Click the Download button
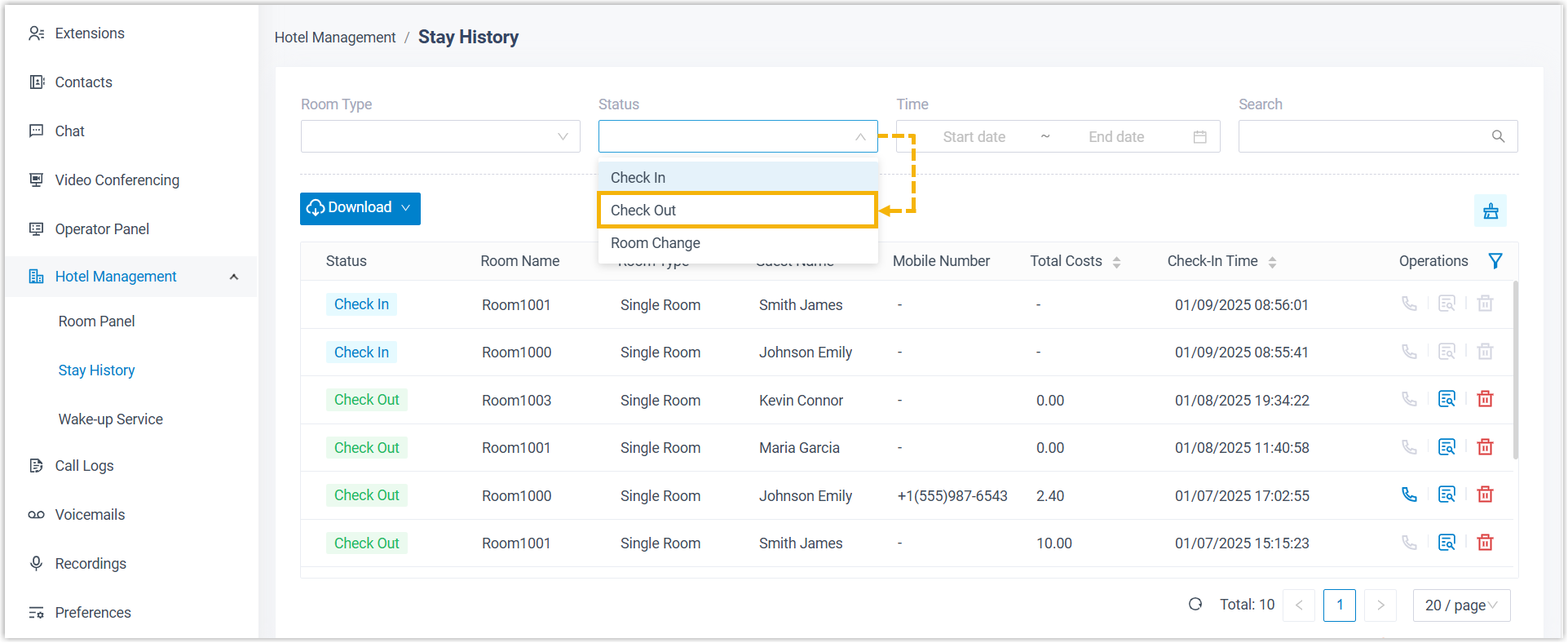The image size is (1568, 643). 360,208
